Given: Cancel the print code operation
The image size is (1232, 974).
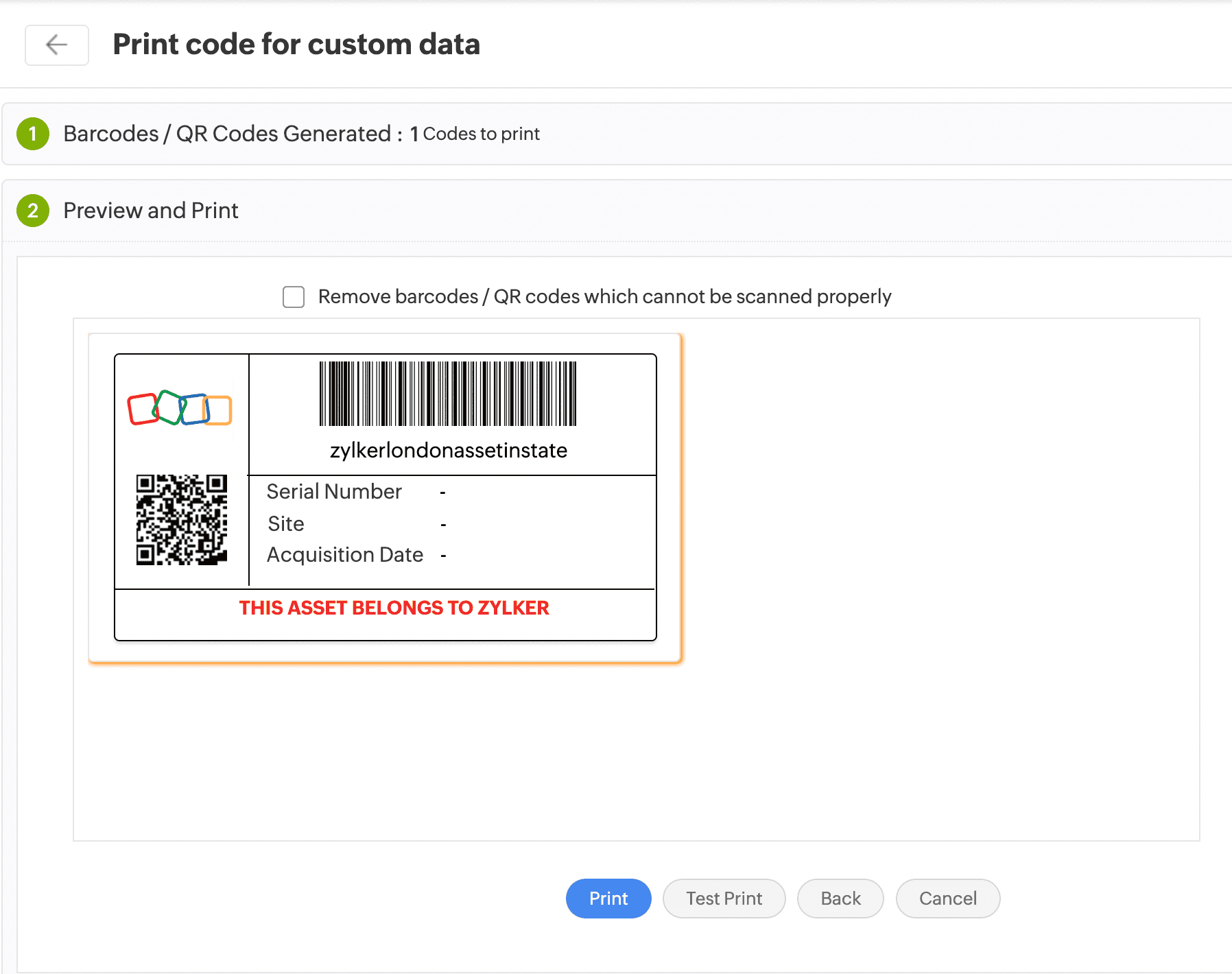Looking at the screenshot, I should point(947,899).
